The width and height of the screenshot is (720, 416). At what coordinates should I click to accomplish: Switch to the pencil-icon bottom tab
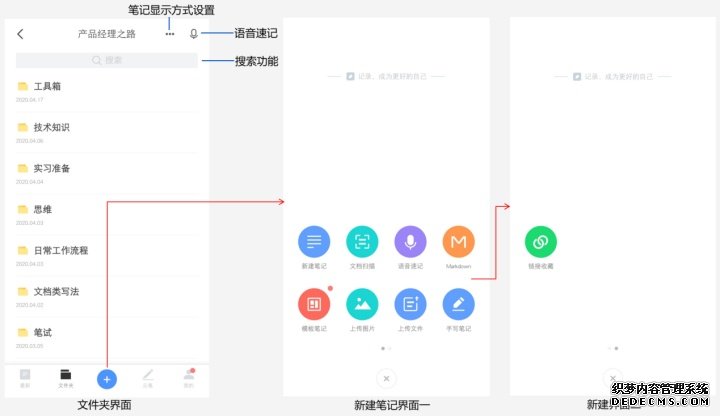(x=147, y=379)
